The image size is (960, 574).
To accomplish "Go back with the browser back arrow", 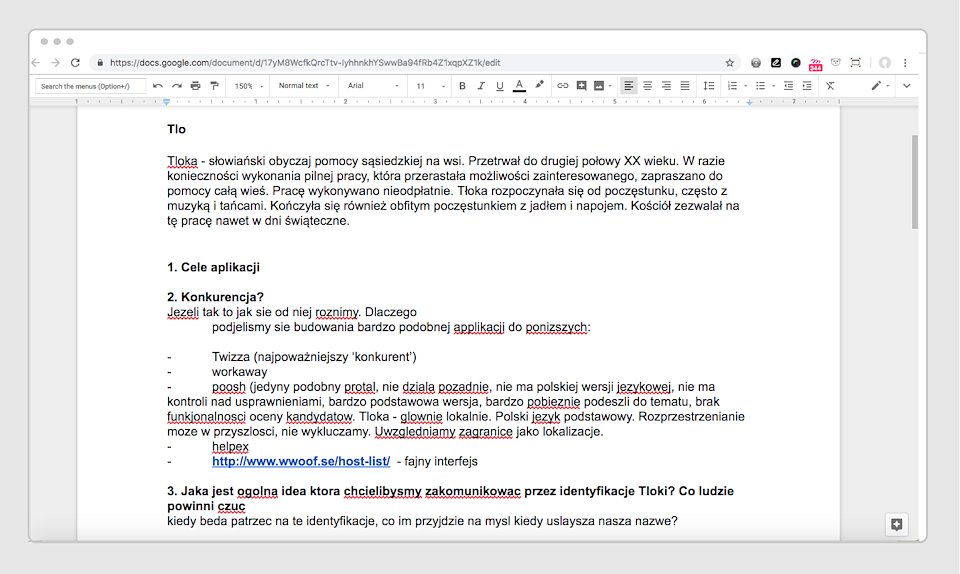I will pyautogui.click(x=36, y=62).
